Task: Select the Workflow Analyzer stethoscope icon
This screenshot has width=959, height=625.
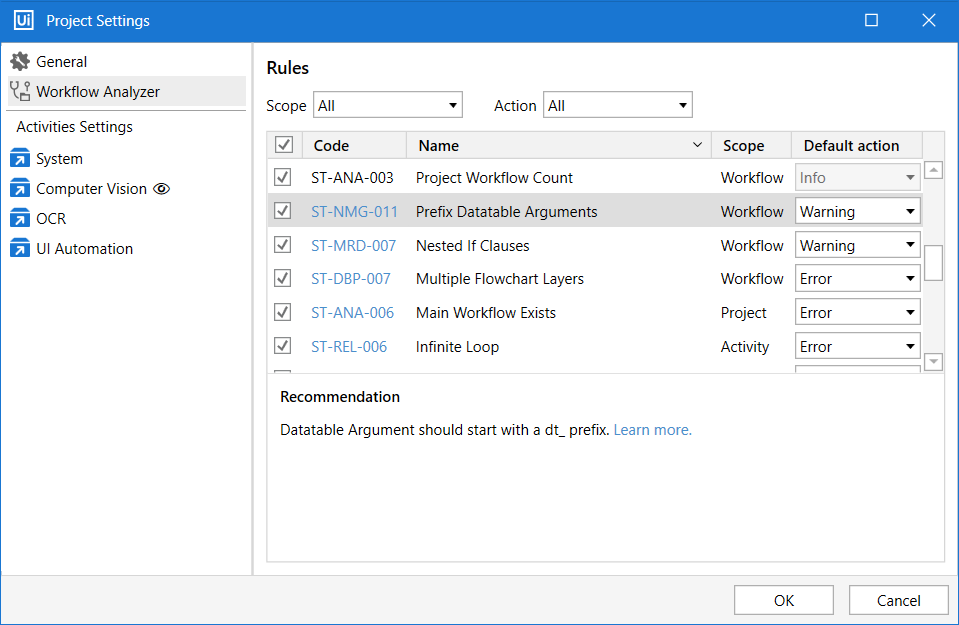Action: [20, 92]
